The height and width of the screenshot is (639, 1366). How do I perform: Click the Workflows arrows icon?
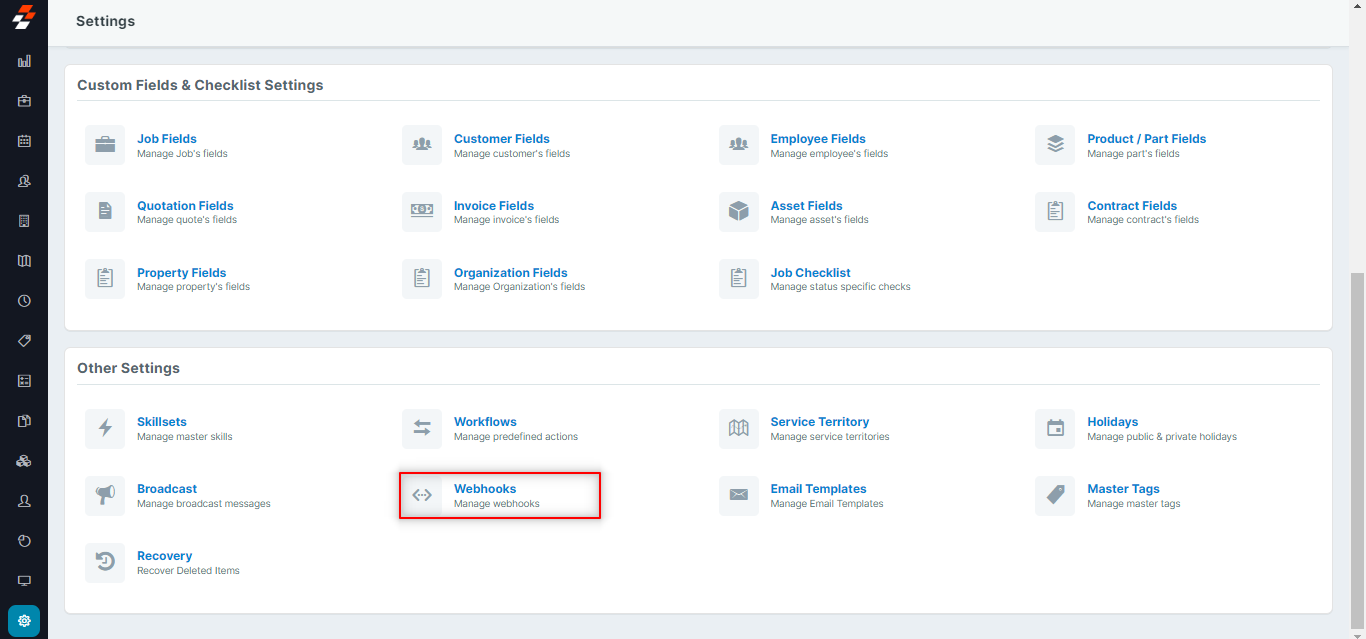click(422, 428)
